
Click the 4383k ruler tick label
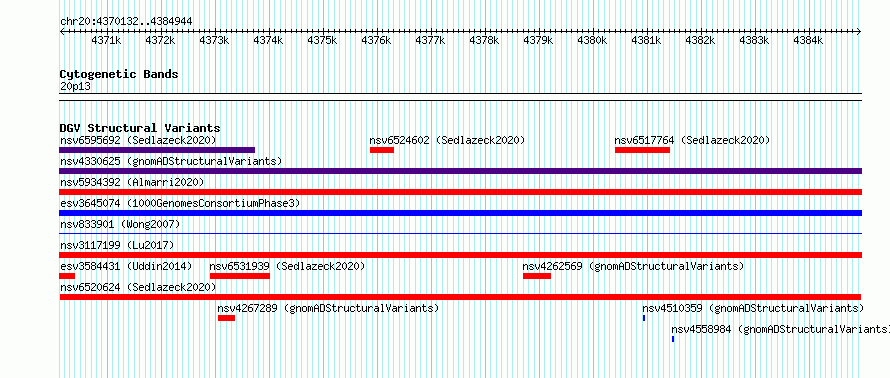click(x=754, y=40)
